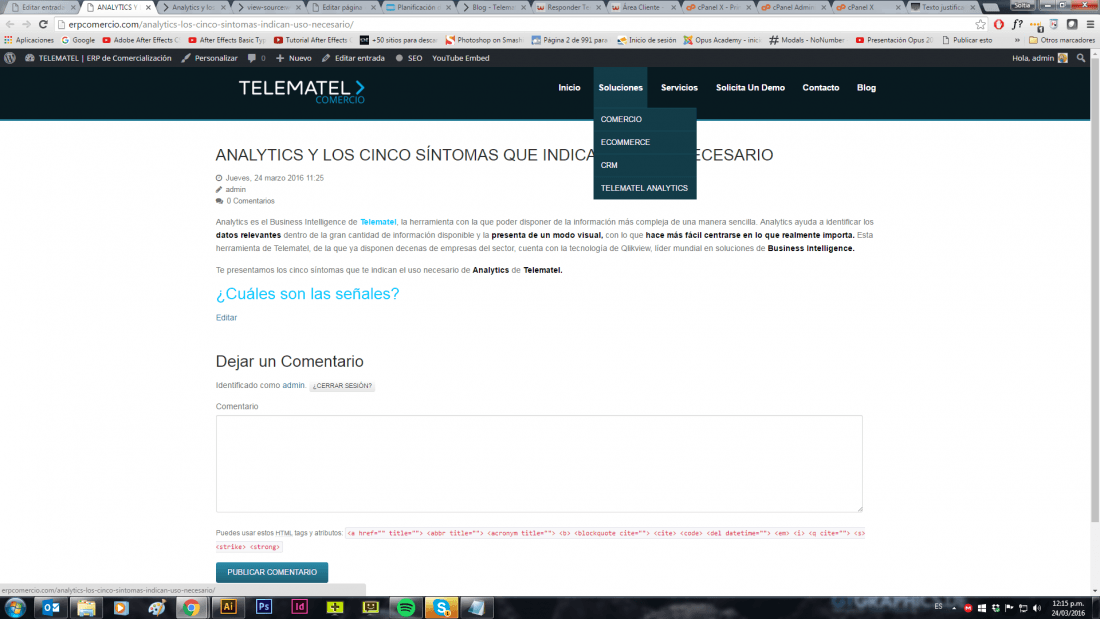Click Personalizar in admin bar

pyautogui.click(x=209, y=58)
